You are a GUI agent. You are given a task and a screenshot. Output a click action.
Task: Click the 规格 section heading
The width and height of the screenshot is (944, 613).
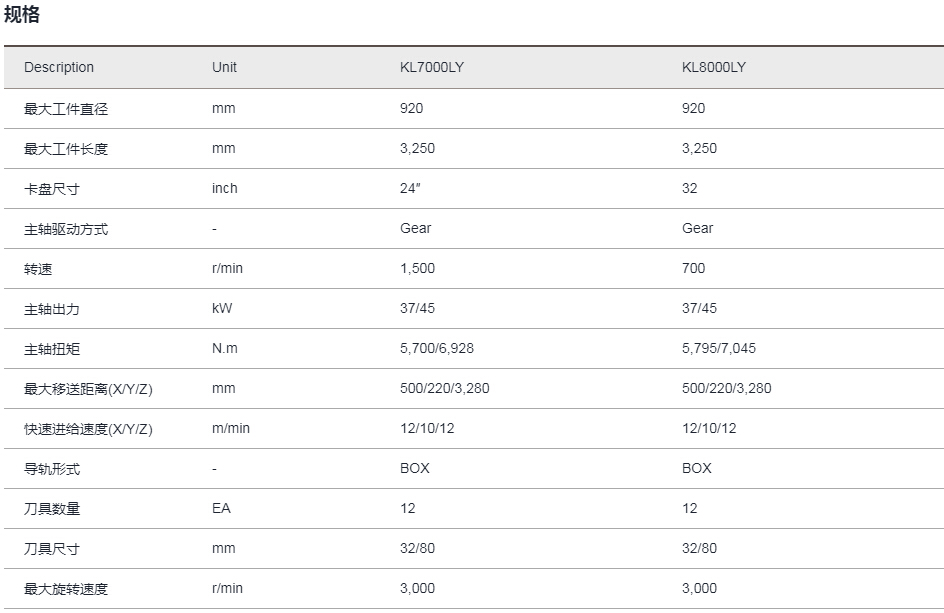tap(22, 13)
